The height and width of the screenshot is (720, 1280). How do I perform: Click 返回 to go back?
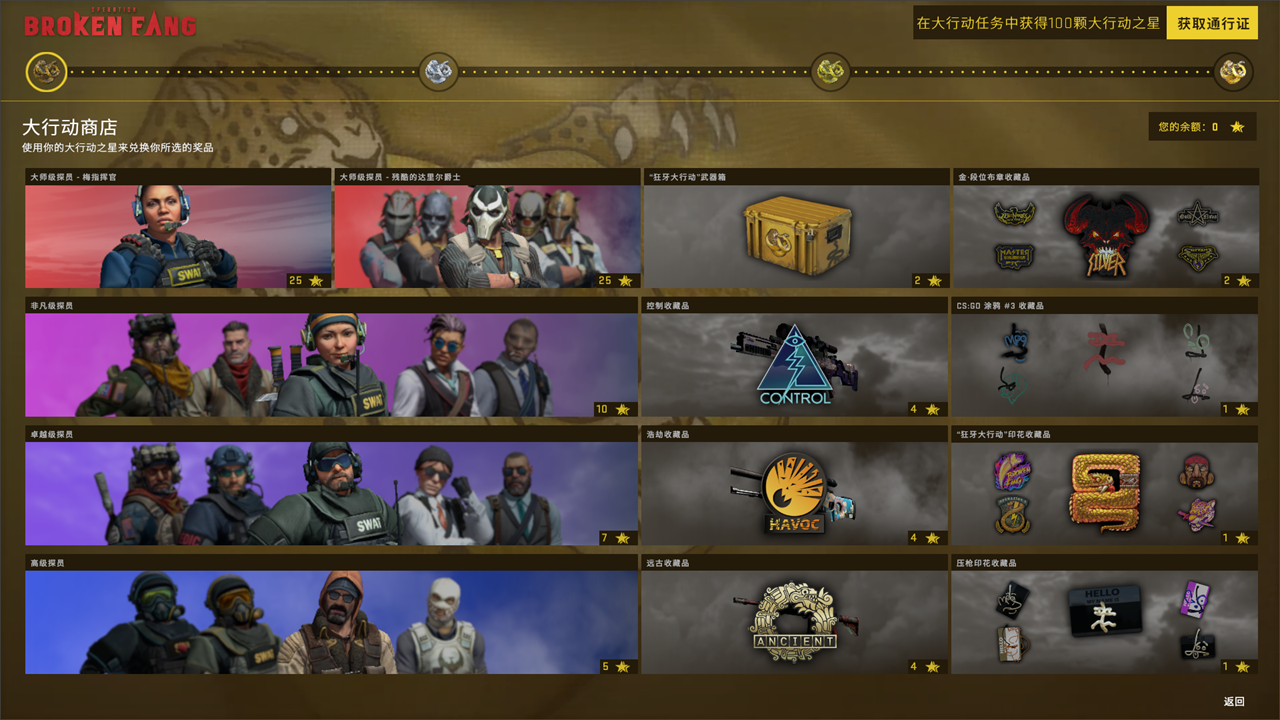point(1234,701)
